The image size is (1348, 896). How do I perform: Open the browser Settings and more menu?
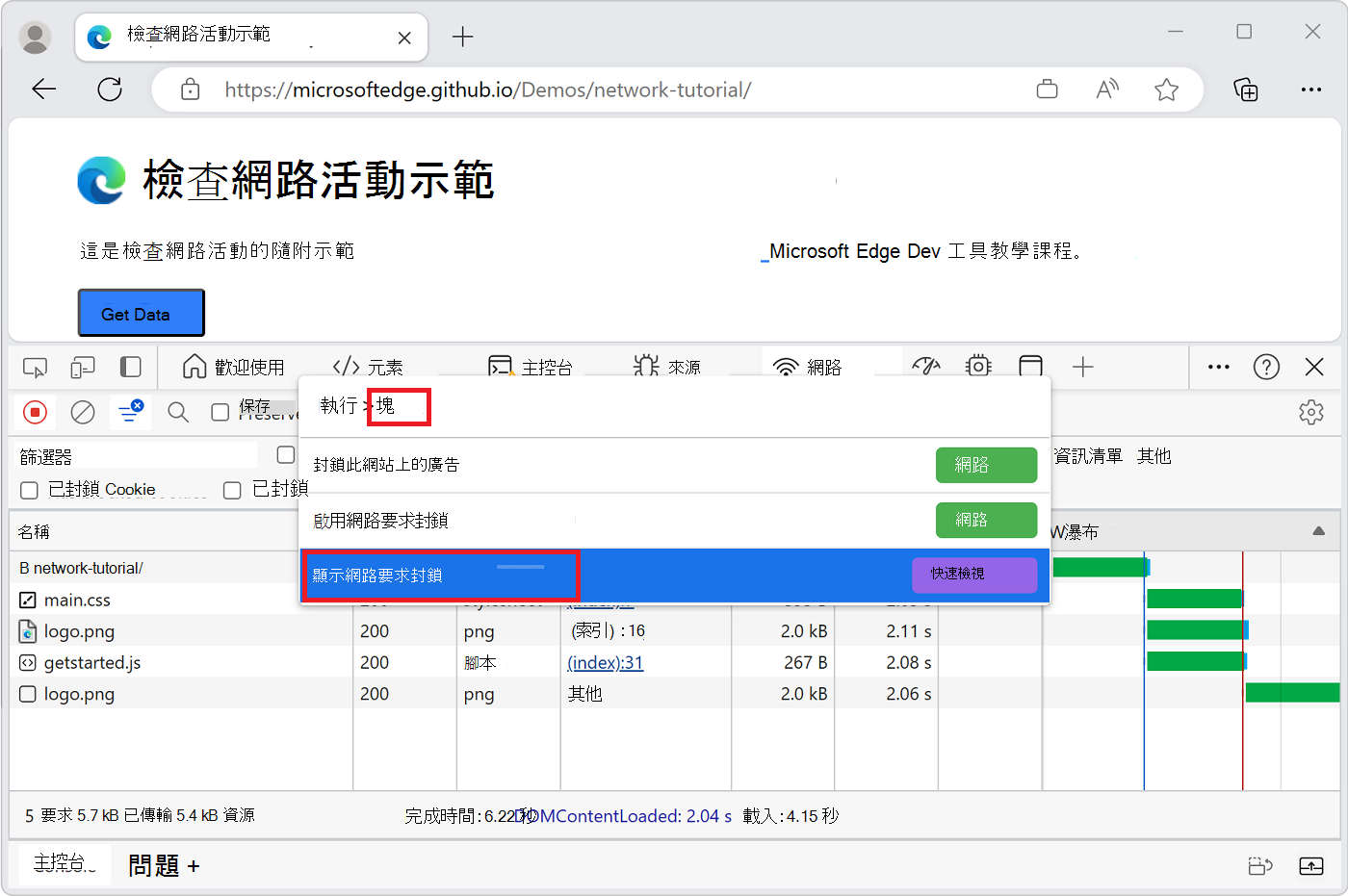tap(1310, 90)
